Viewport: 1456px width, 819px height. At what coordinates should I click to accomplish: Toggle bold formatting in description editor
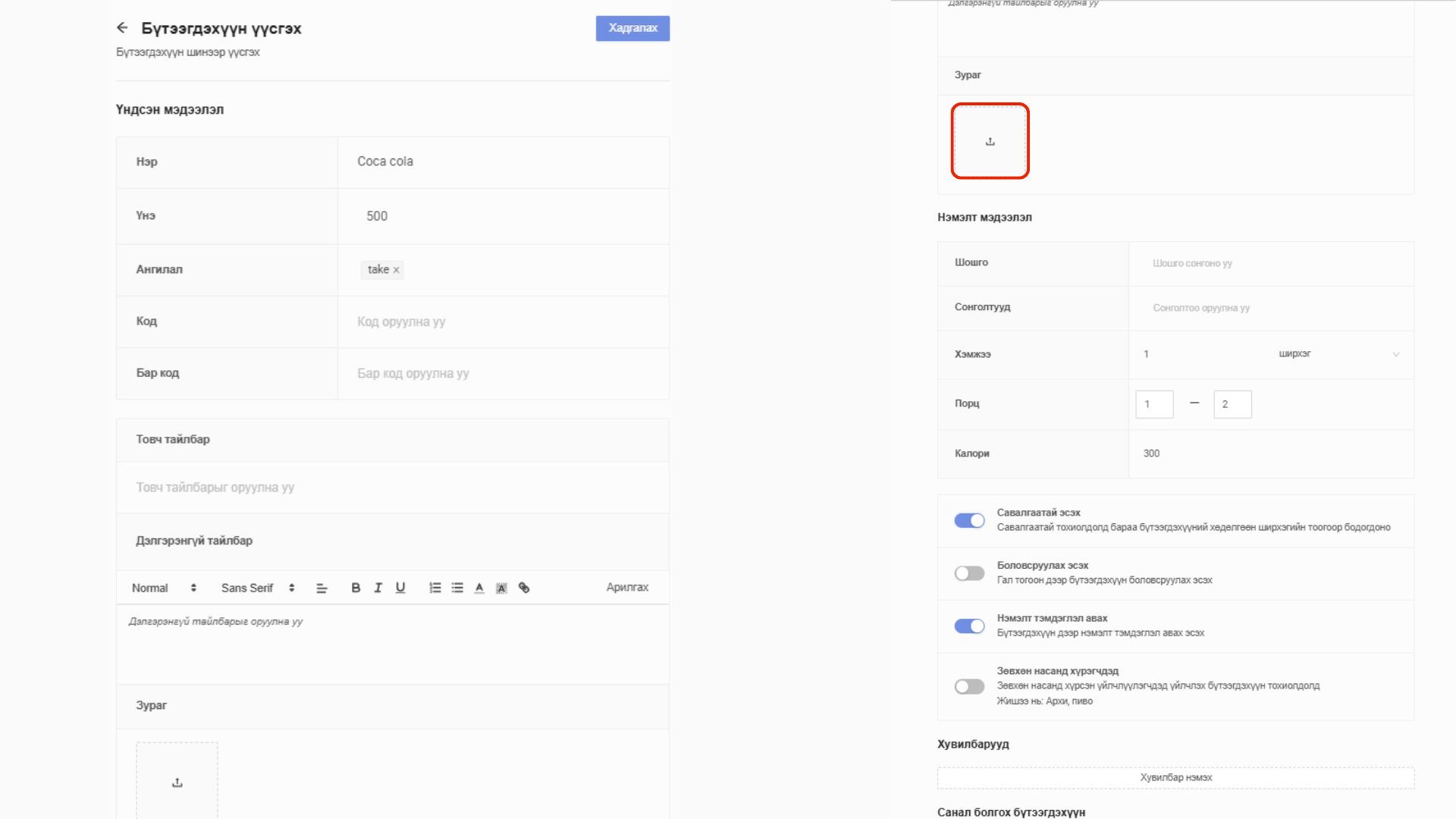click(x=356, y=588)
